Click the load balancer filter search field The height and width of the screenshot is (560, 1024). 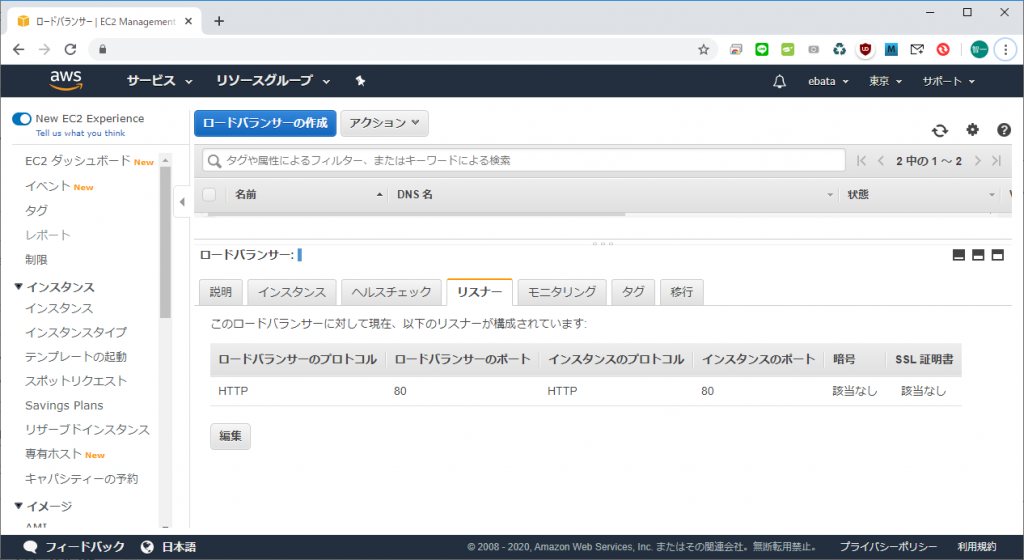point(520,160)
